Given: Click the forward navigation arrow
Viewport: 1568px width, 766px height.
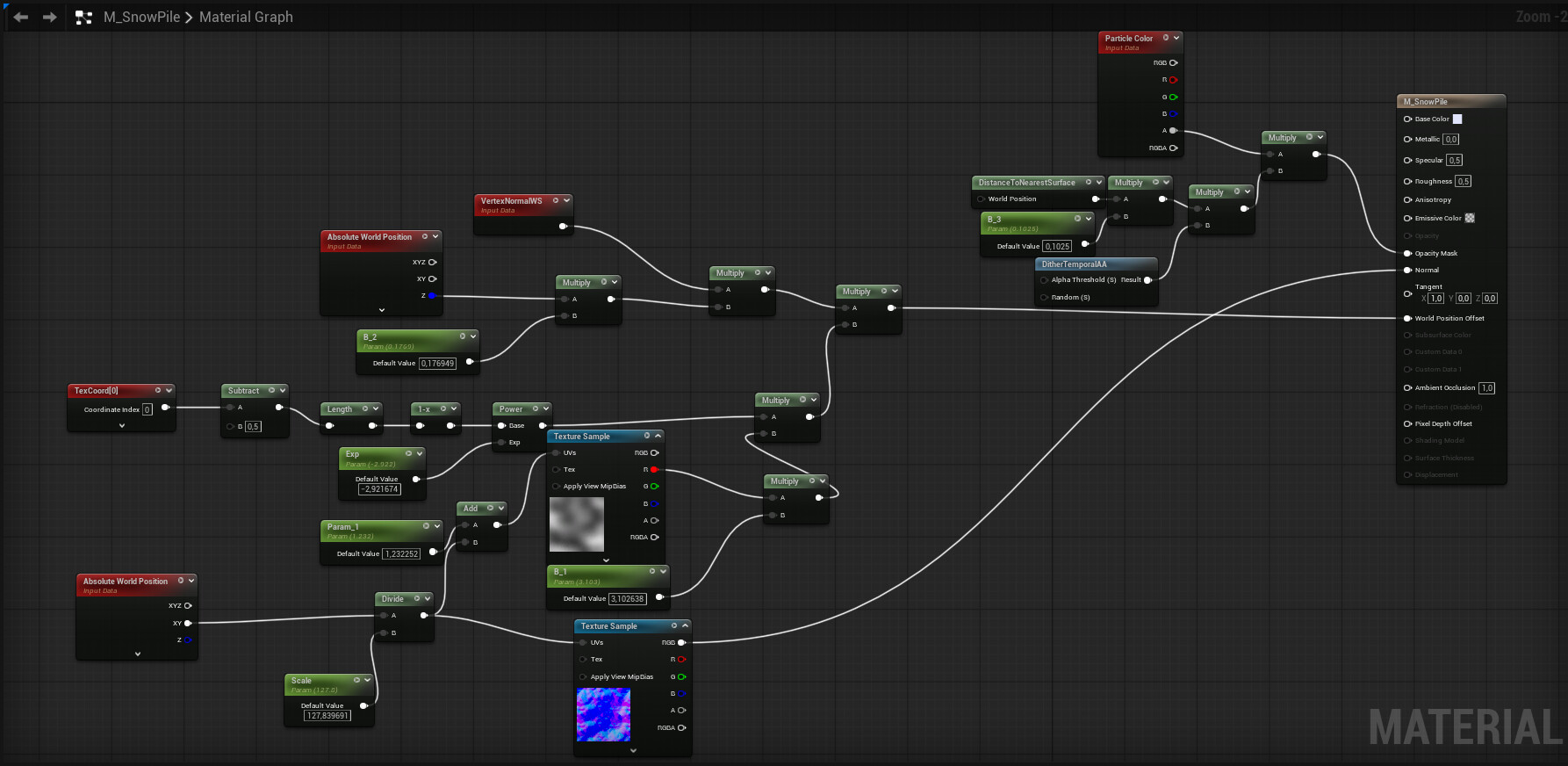Looking at the screenshot, I should pos(50,17).
